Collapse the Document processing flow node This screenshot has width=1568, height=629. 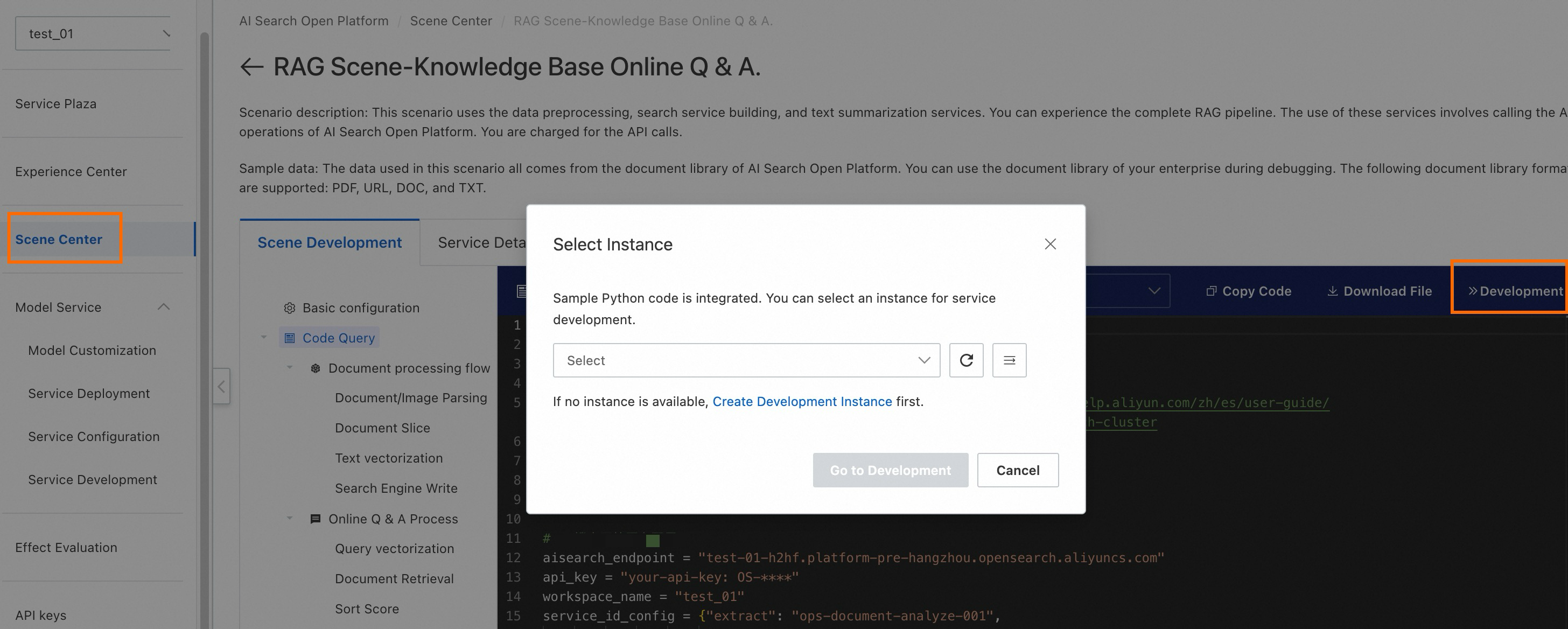click(x=290, y=368)
